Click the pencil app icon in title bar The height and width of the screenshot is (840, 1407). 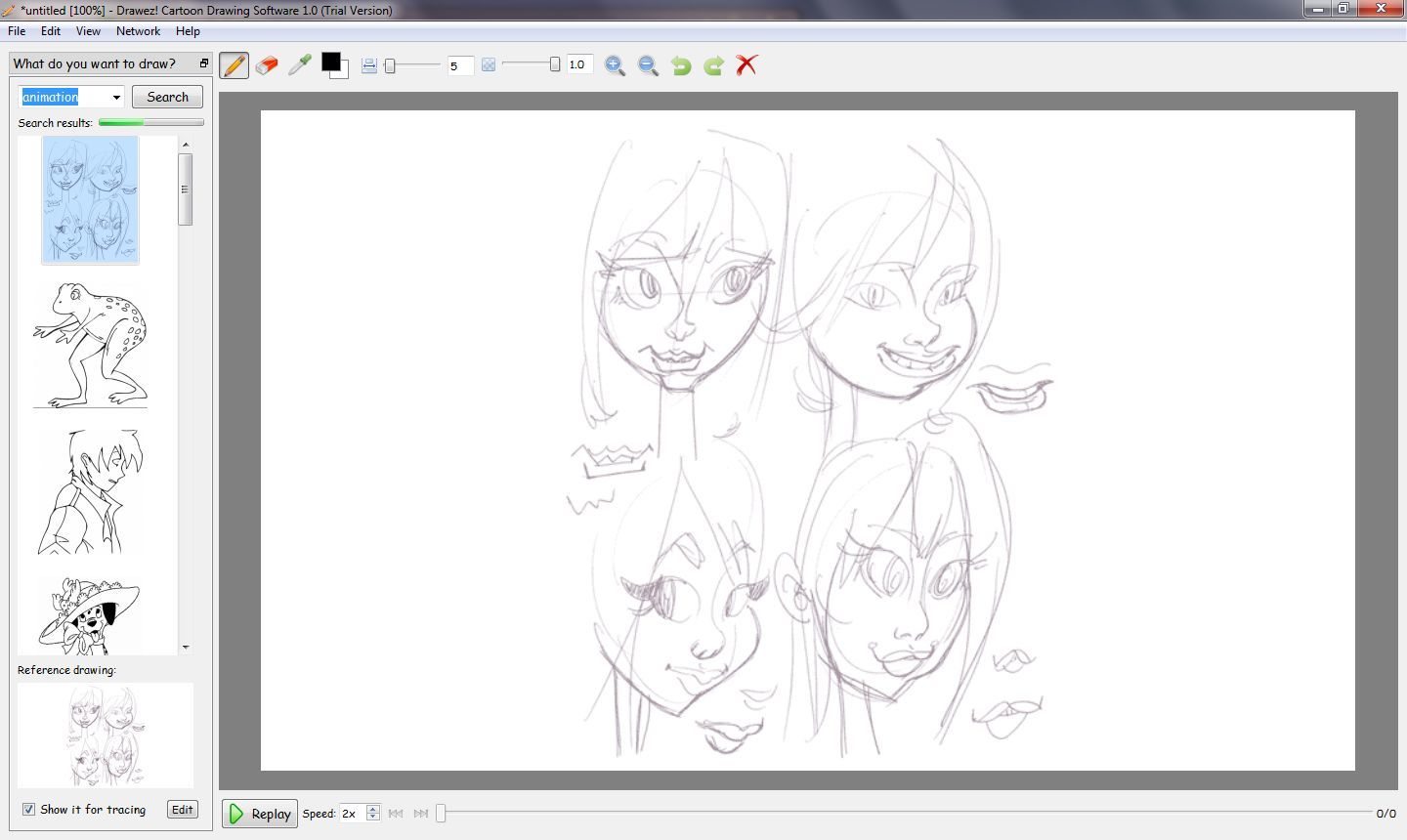[x=10, y=10]
